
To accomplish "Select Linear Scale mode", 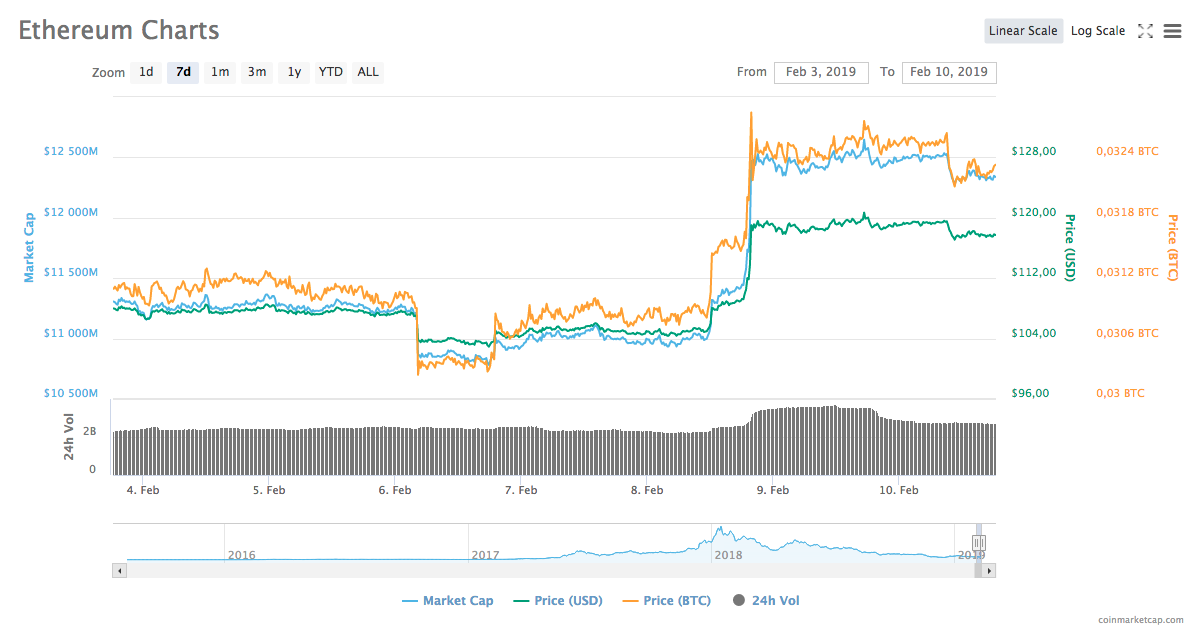I will pyautogui.click(x=1023, y=31).
